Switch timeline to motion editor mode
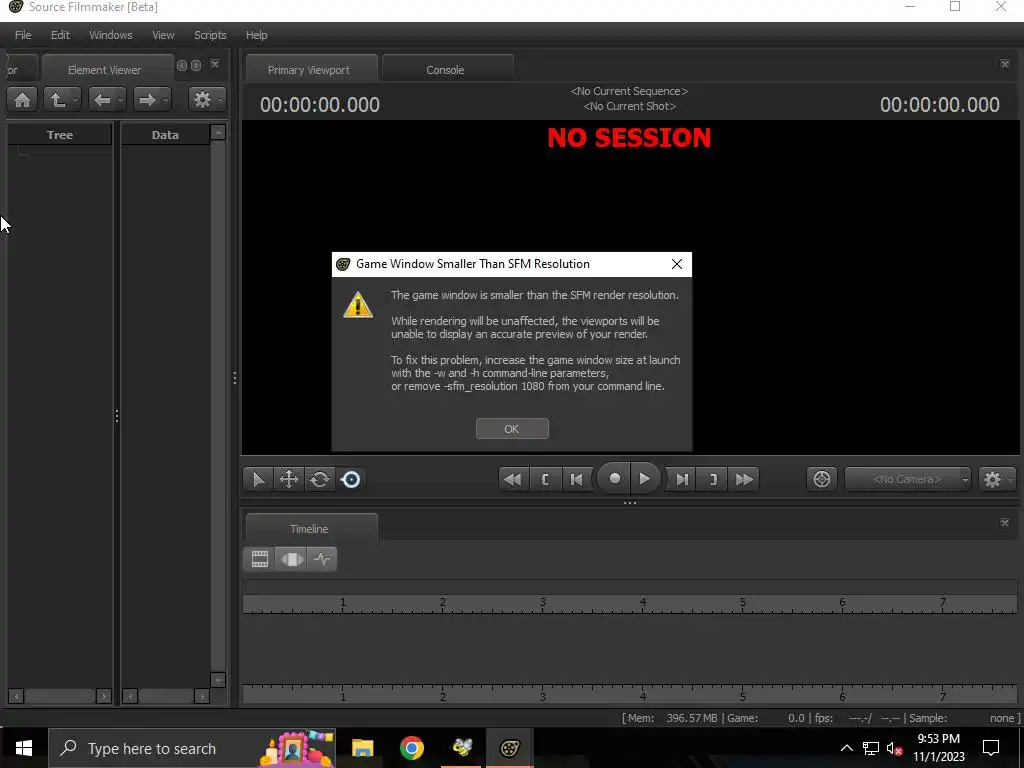 click(291, 559)
